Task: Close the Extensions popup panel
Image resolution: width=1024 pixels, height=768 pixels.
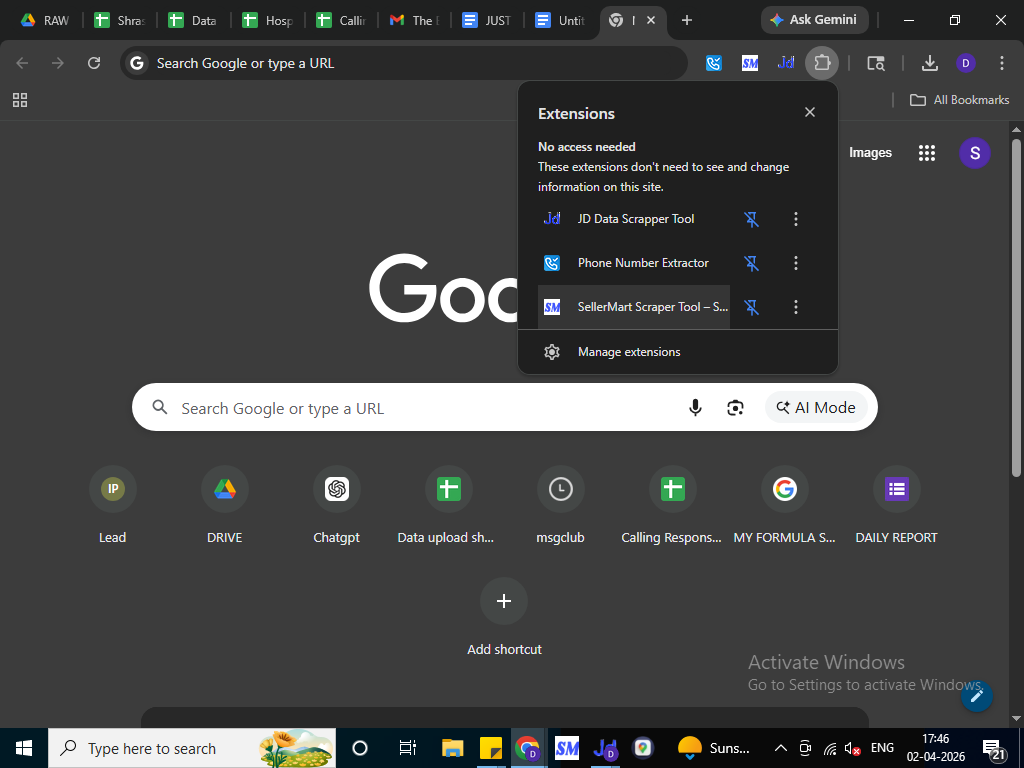Action: [x=810, y=112]
